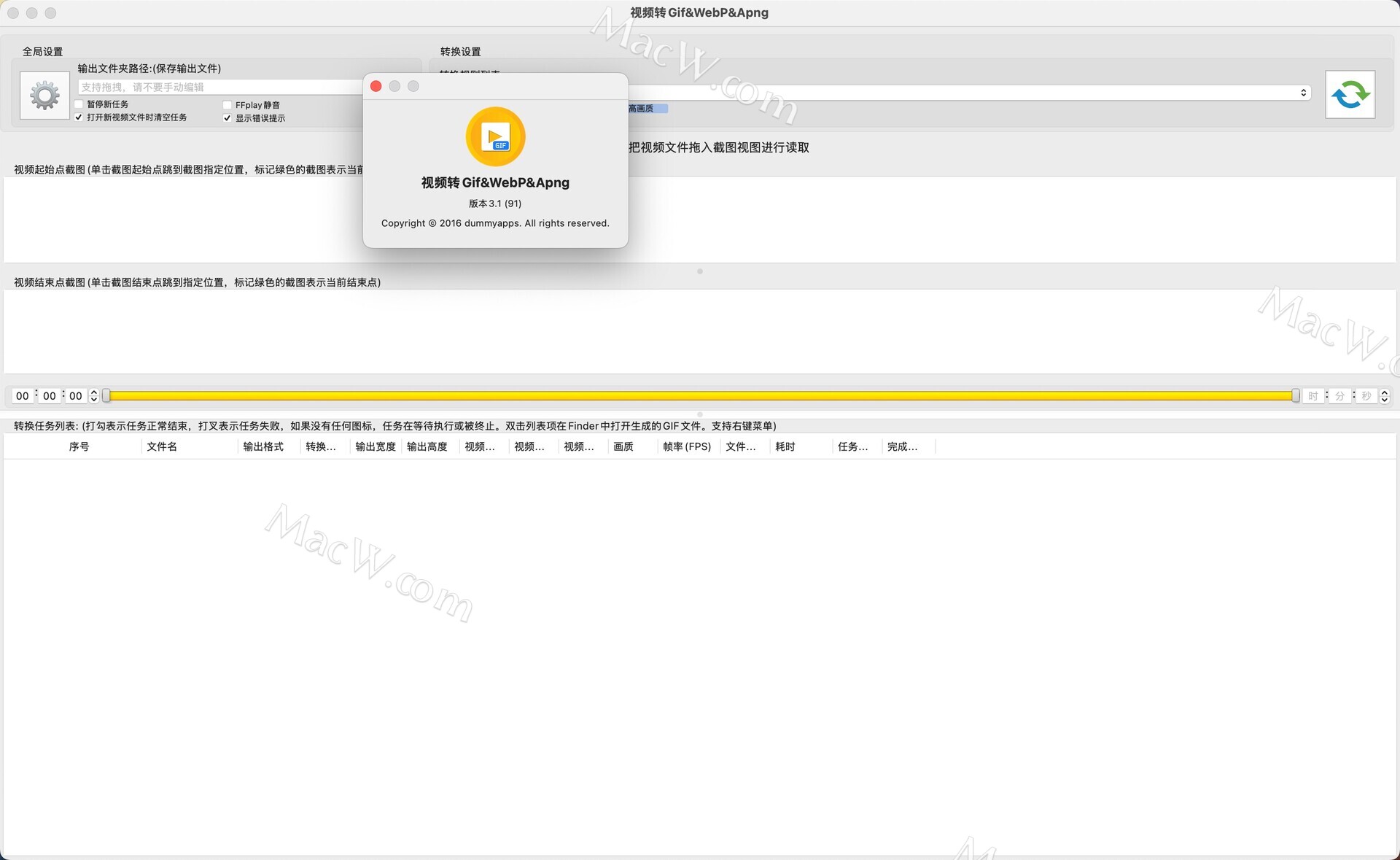Click the output folder path input field
Viewport: 1400px width, 860px height.
point(219,87)
